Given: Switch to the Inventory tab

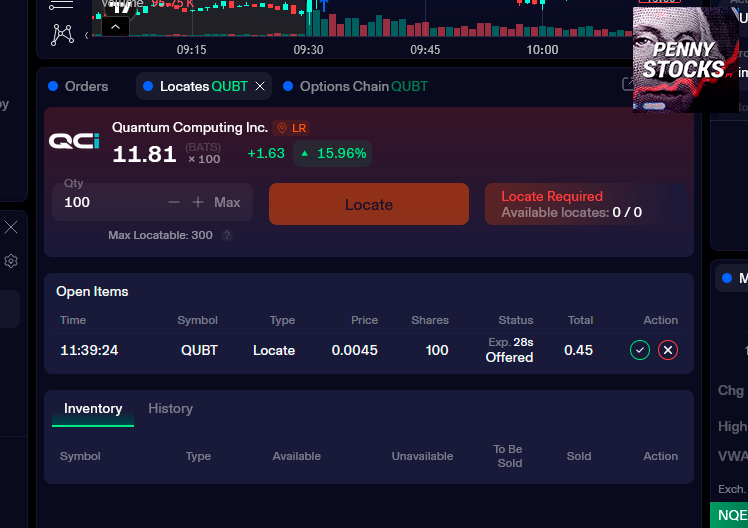Looking at the screenshot, I should [x=93, y=409].
